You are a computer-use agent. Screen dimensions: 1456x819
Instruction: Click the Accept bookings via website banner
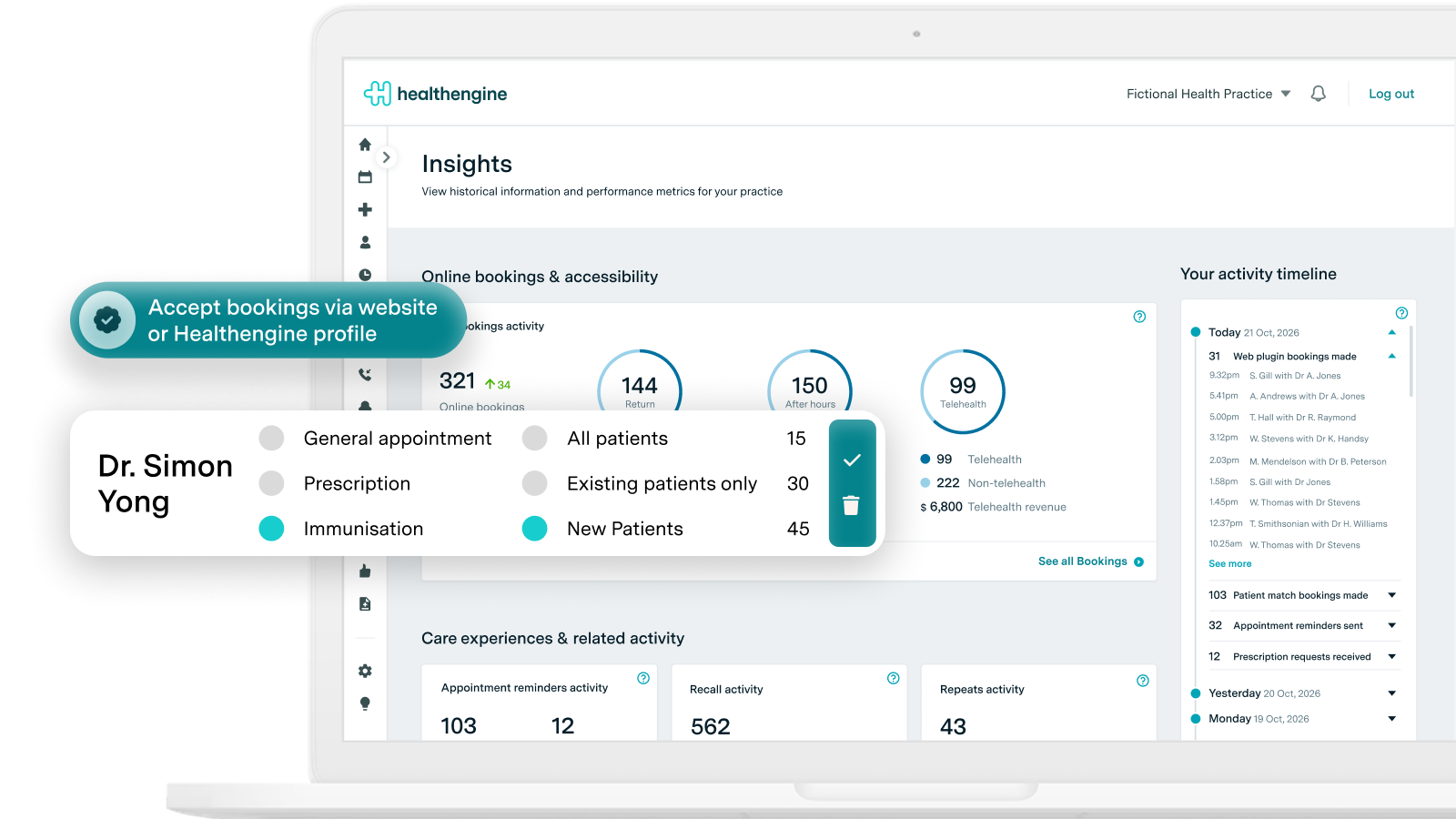click(x=268, y=319)
